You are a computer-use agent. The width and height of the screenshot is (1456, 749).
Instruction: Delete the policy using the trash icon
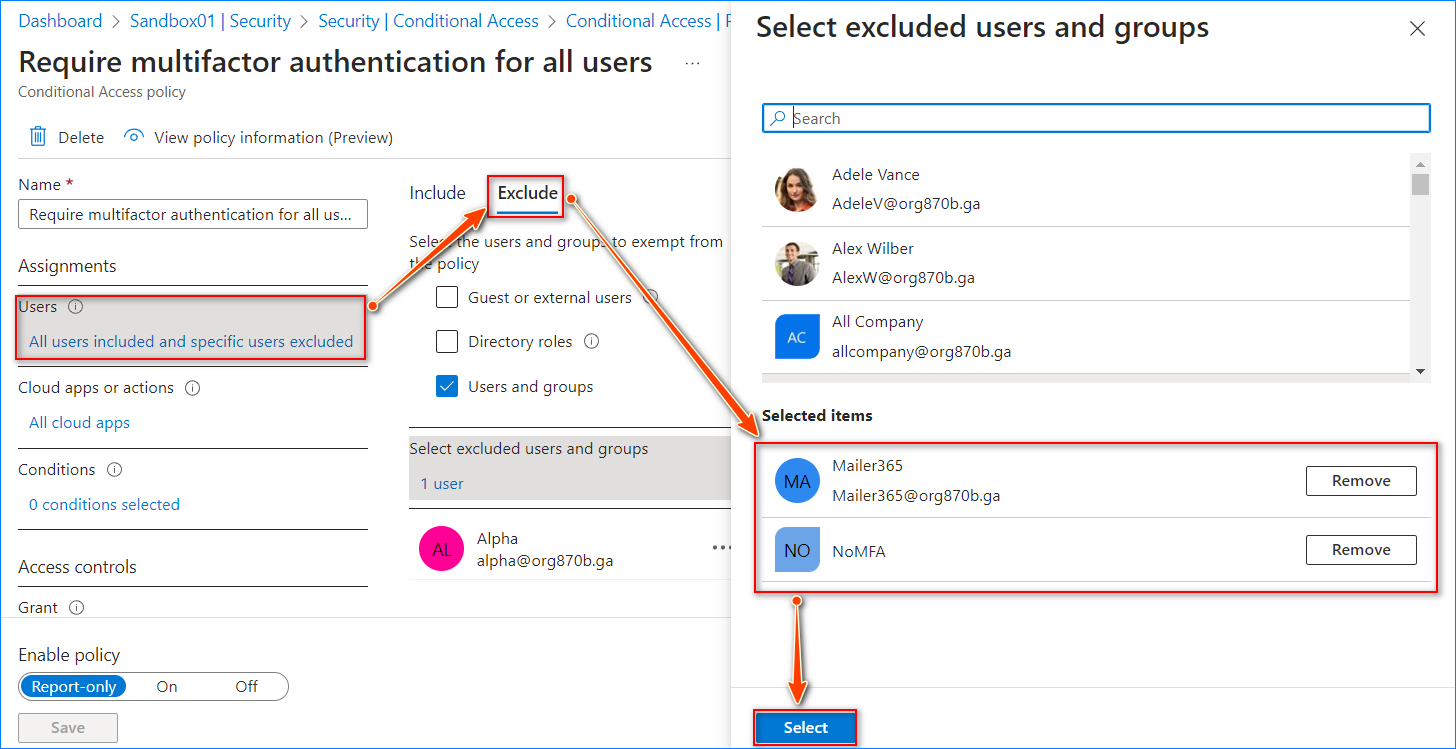(38, 137)
